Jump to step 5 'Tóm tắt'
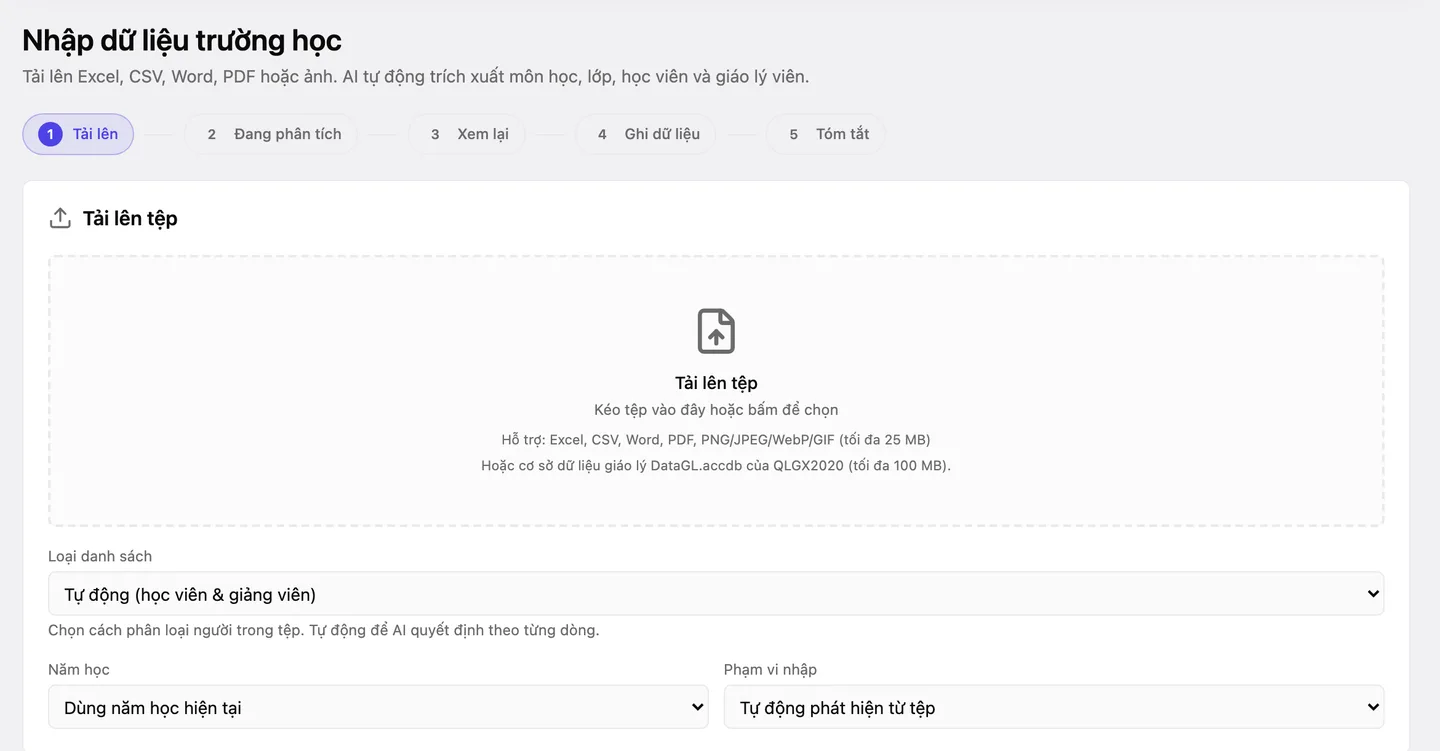Screen dimensions: 1440x751 [x=826, y=134]
